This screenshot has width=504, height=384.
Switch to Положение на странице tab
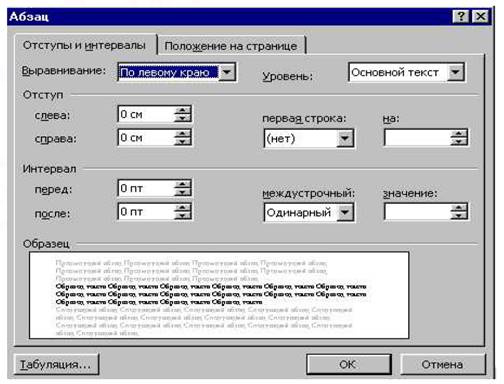[231, 46]
